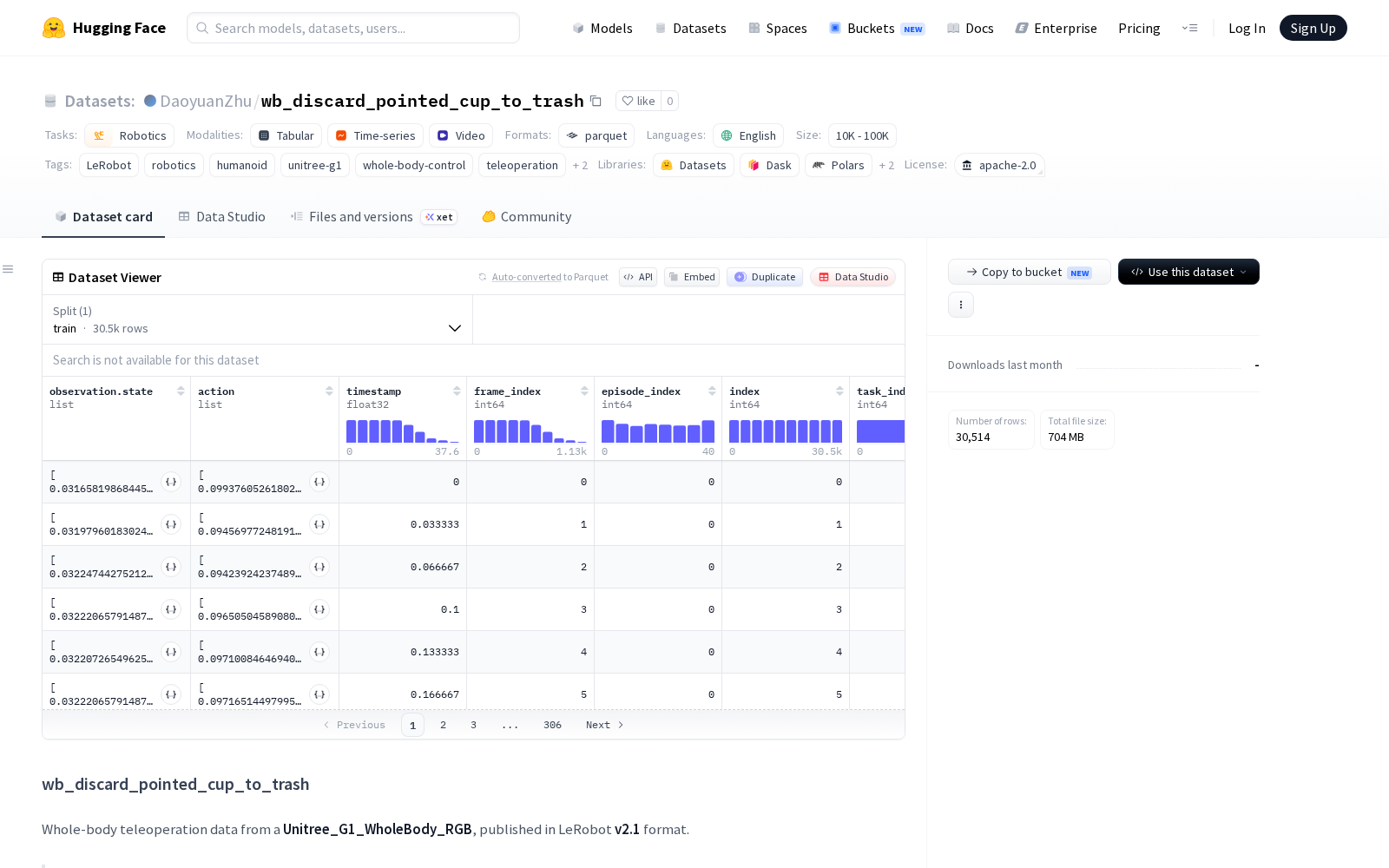The width and height of the screenshot is (1389, 868).
Task: Expand observation.state cell starting 0.03197960
Action: point(171,524)
